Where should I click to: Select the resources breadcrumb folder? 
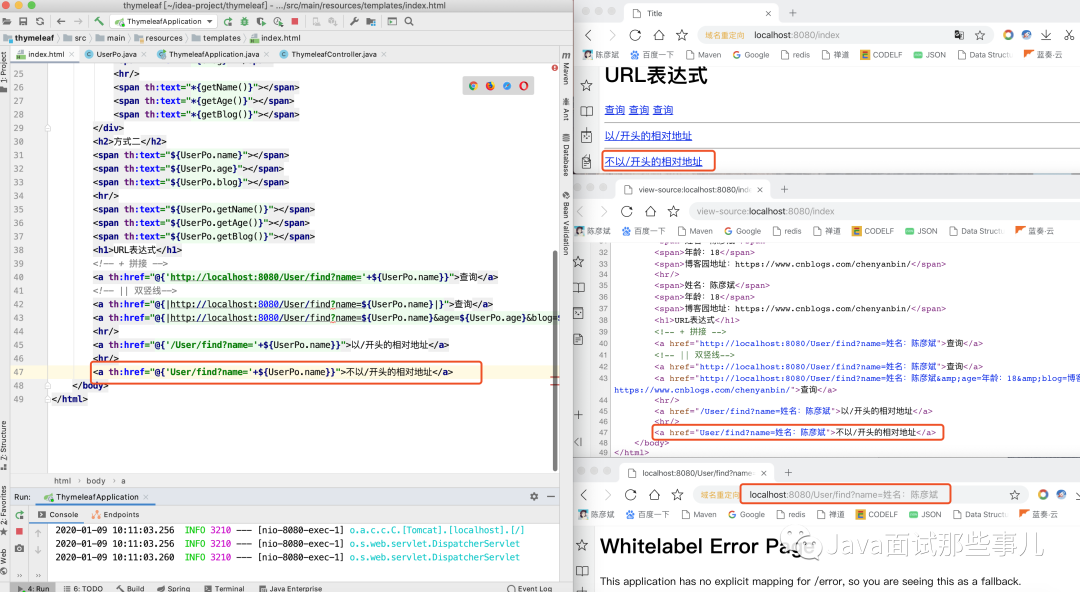pos(158,38)
